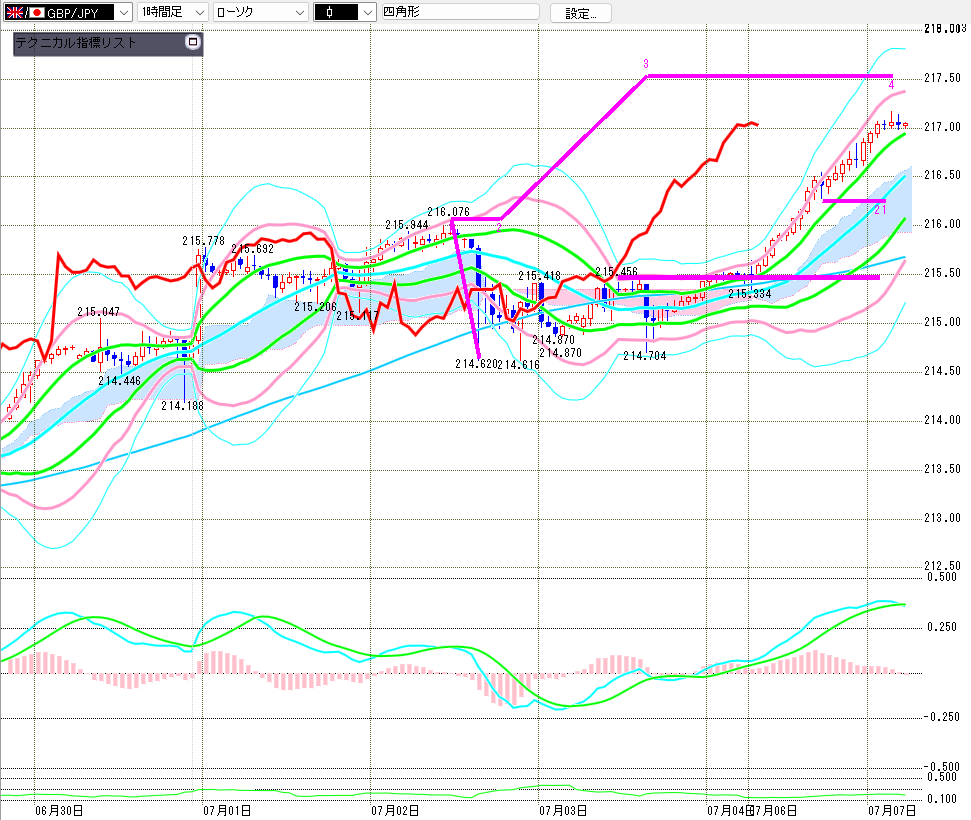This screenshot has height=820, width=971.
Task: Click the magenta wave label 3 marker
Action: [x=646, y=64]
